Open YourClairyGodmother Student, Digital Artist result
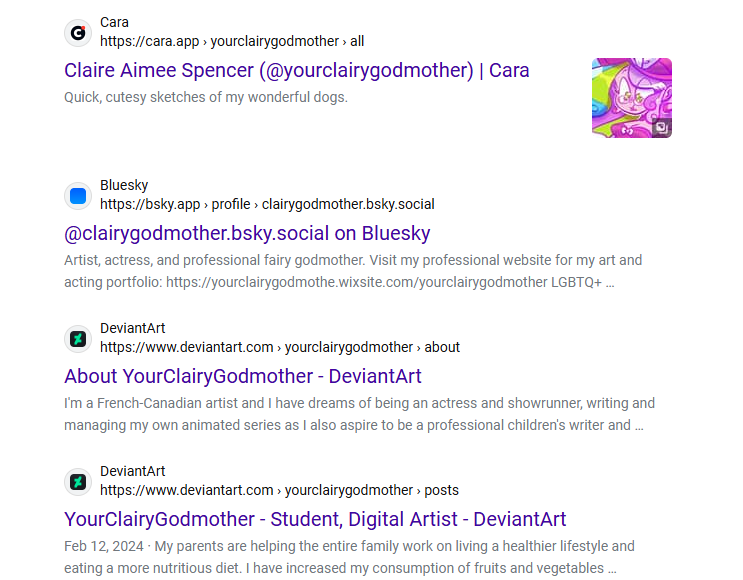 pyautogui.click(x=315, y=519)
